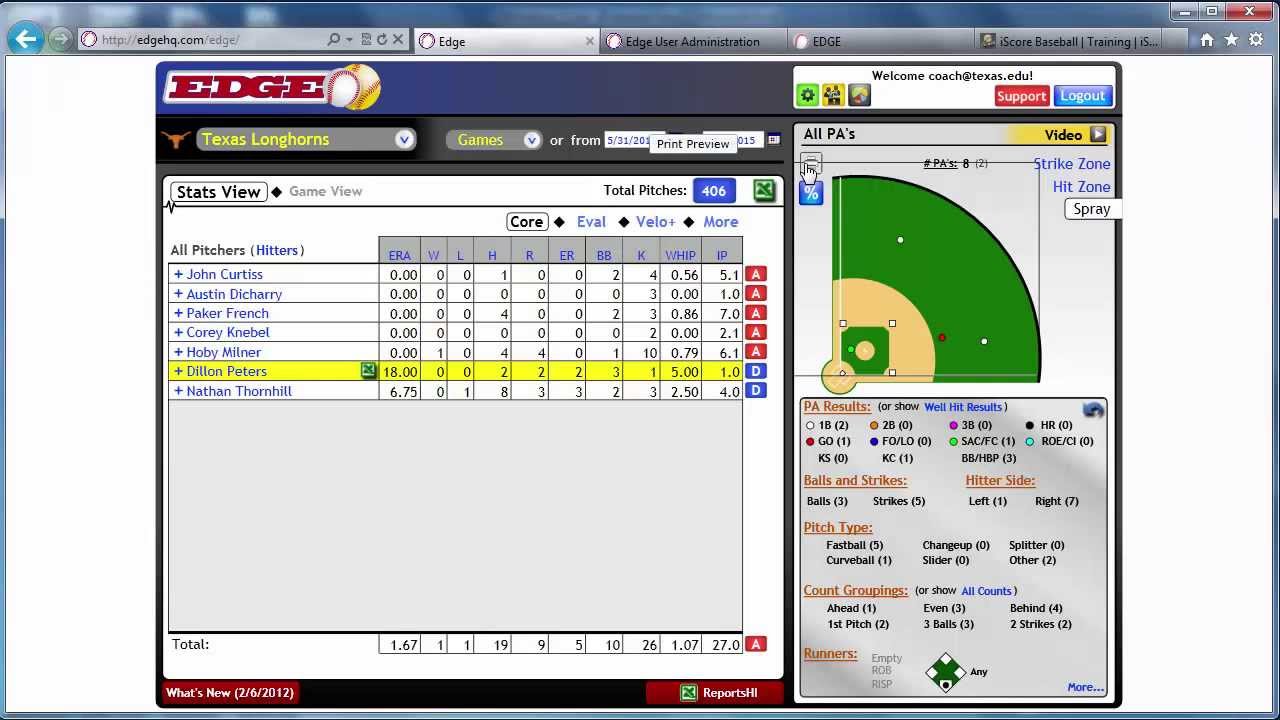Filter by Curveball (1) pitch type

(x=858, y=560)
